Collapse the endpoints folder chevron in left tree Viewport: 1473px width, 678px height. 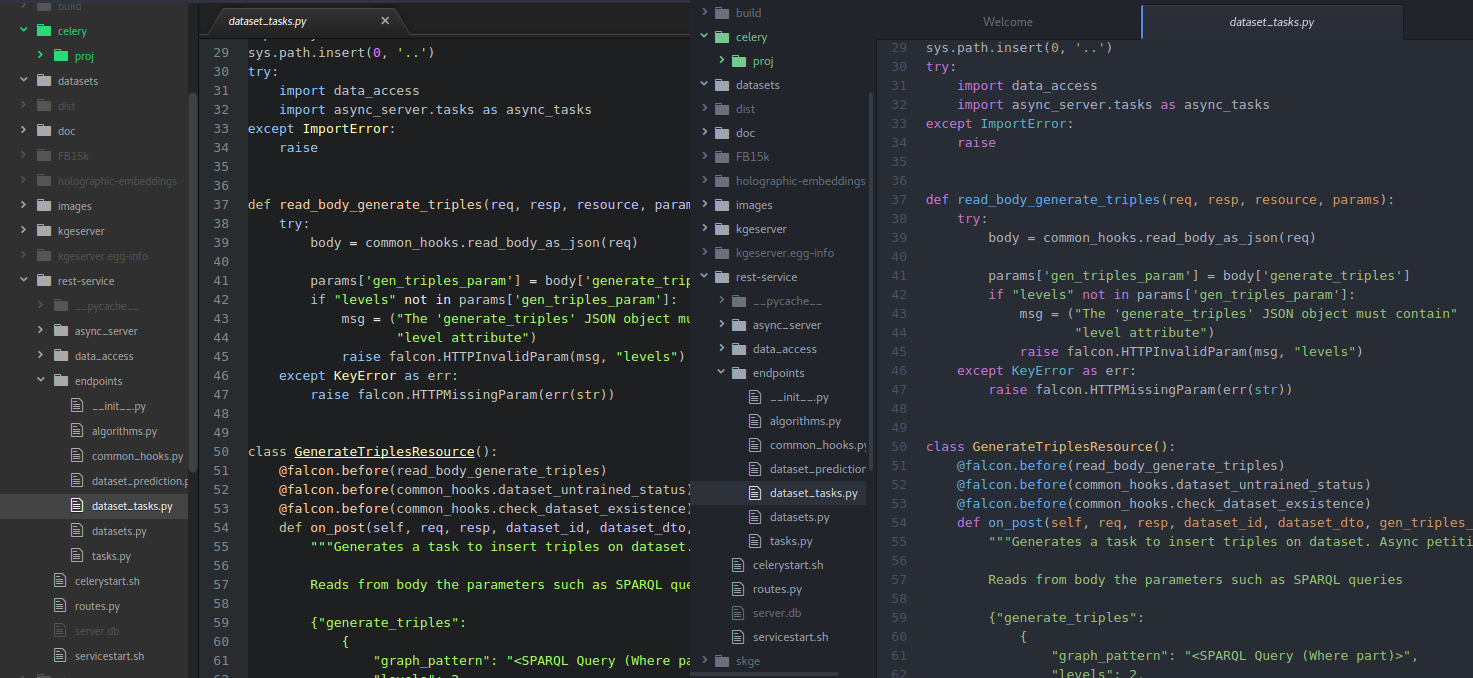40,381
